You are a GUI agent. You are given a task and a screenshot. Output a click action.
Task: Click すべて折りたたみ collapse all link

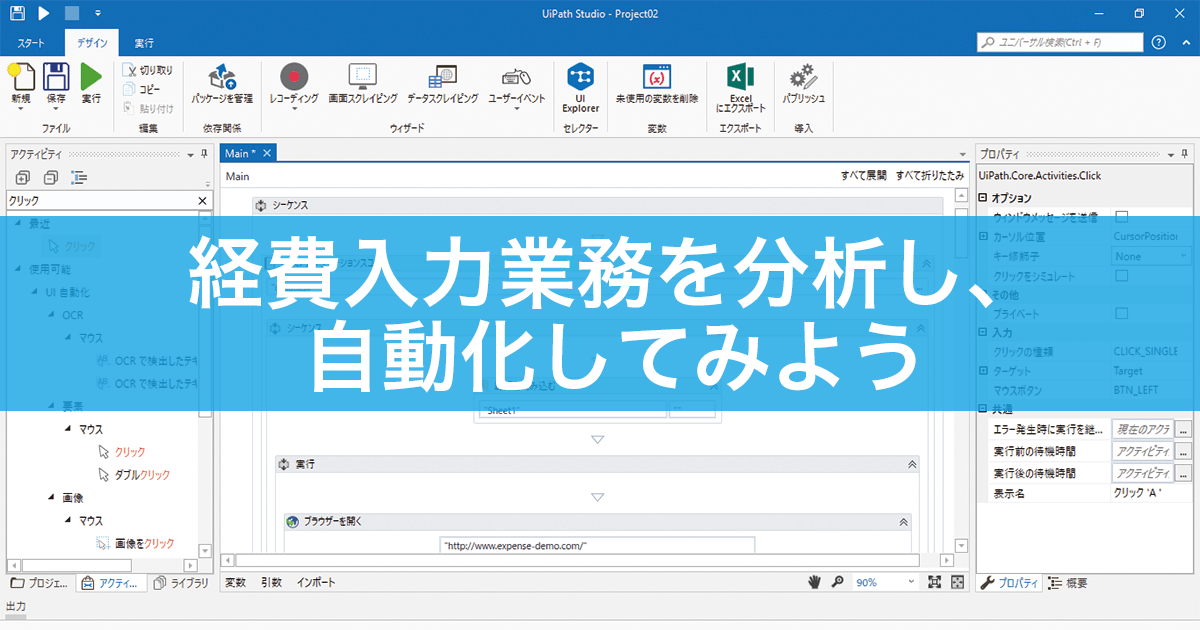[930, 175]
